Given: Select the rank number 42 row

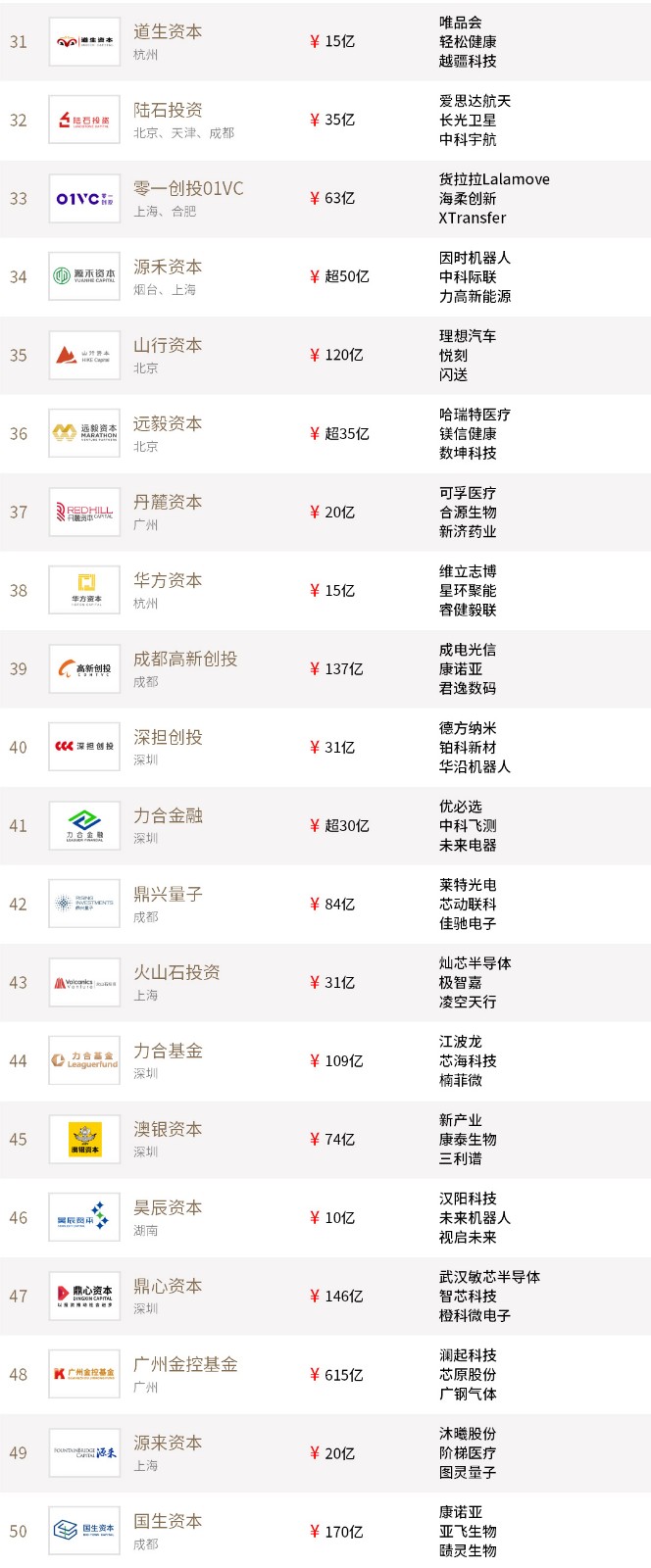Looking at the screenshot, I should click(x=19, y=905).
